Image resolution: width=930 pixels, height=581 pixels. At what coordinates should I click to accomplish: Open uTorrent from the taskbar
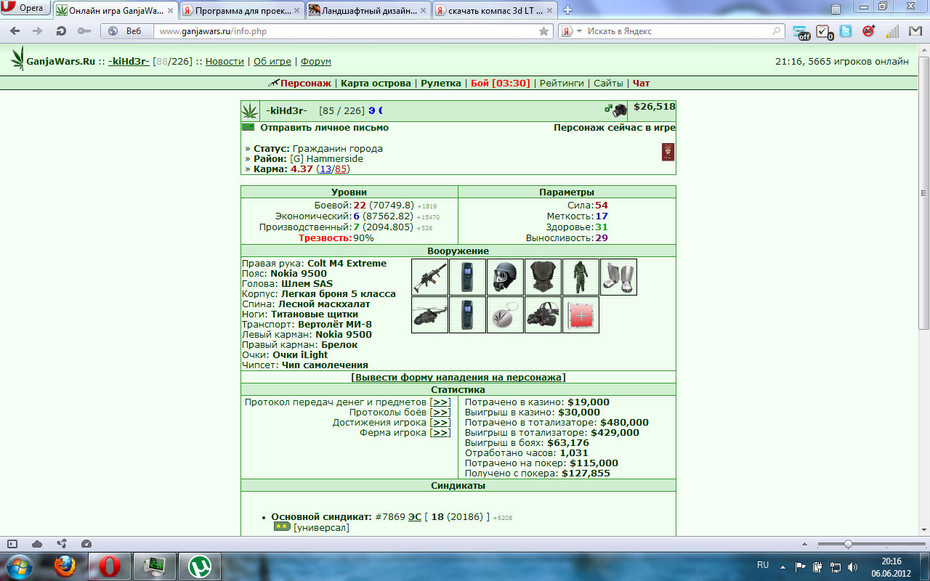point(200,567)
